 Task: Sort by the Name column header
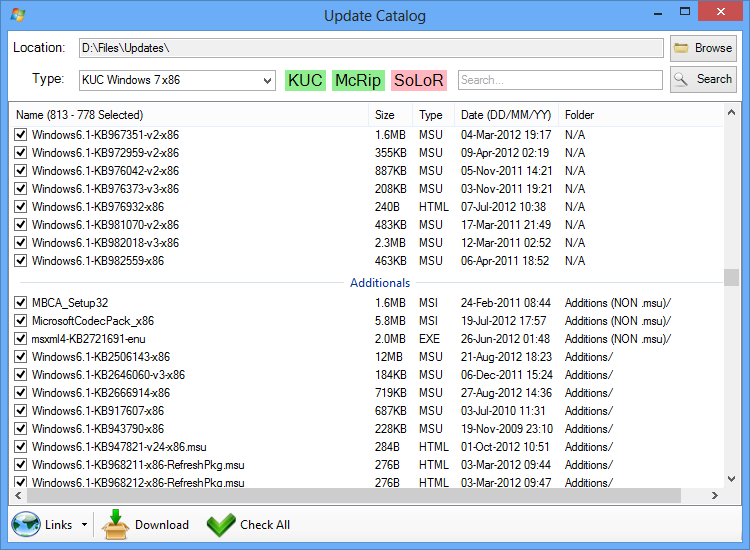(x=189, y=115)
